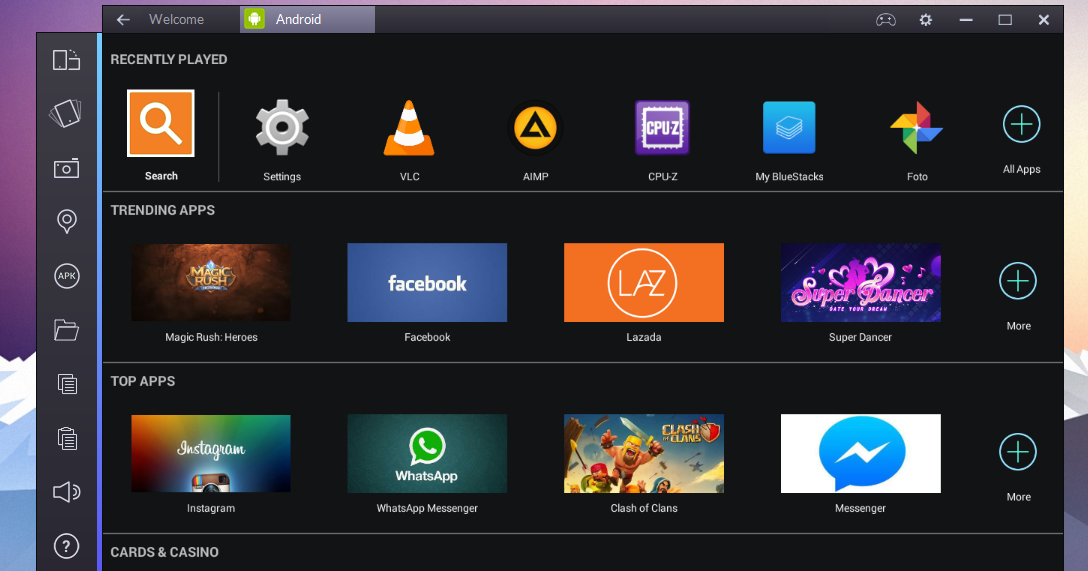Viewport: 1088px width, 571px height.
Task: Open the CPU-Z app icon
Action: pyautogui.click(x=662, y=128)
